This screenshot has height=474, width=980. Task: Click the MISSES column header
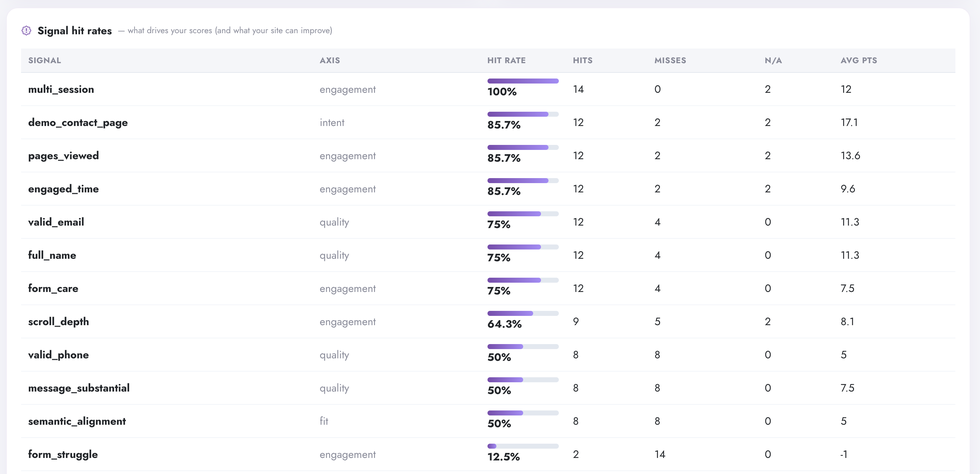pyautogui.click(x=670, y=61)
